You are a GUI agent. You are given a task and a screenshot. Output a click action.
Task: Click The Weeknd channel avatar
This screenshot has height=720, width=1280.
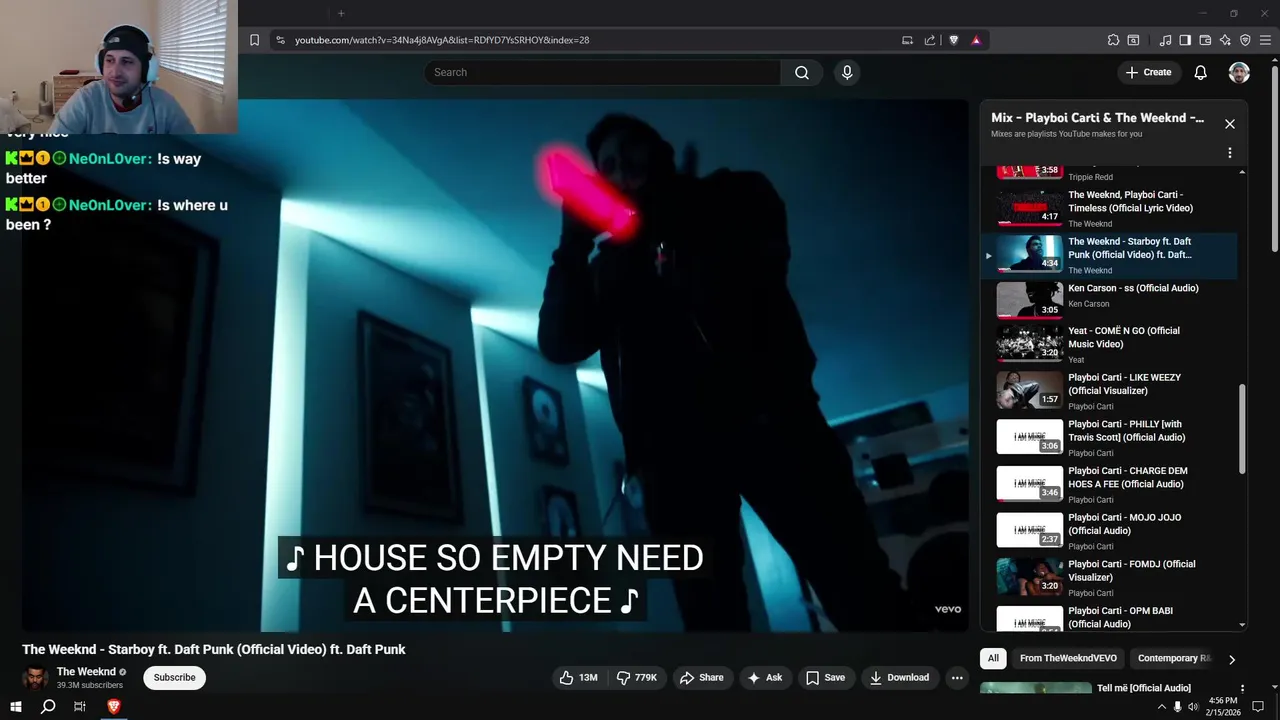(x=36, y=677)
